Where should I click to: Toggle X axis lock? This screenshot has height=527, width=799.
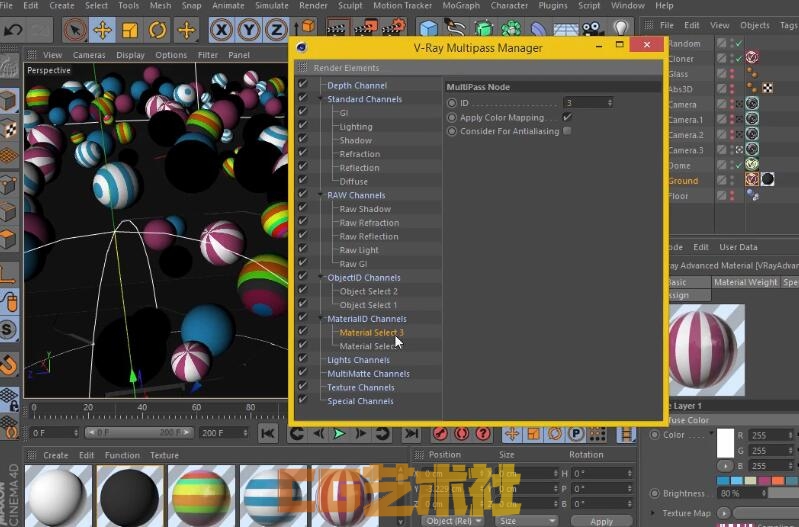tap(221, 30)
